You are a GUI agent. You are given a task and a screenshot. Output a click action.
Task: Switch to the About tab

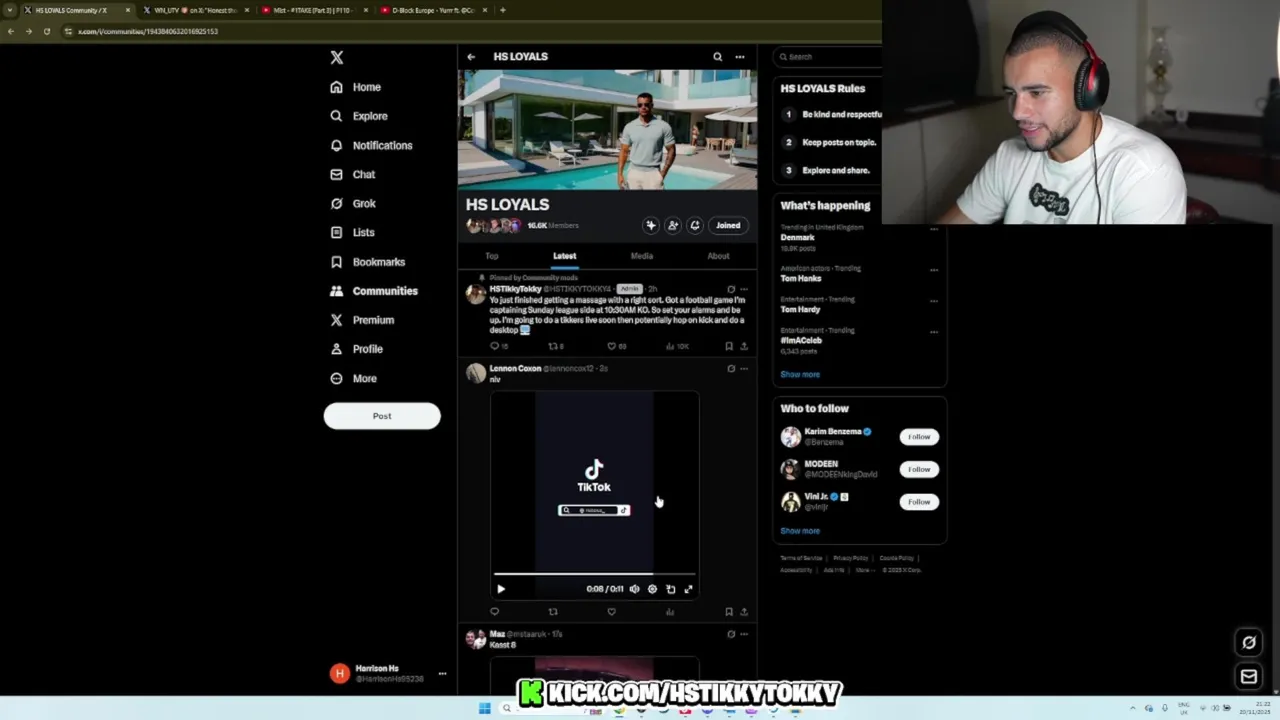point(718,256)
